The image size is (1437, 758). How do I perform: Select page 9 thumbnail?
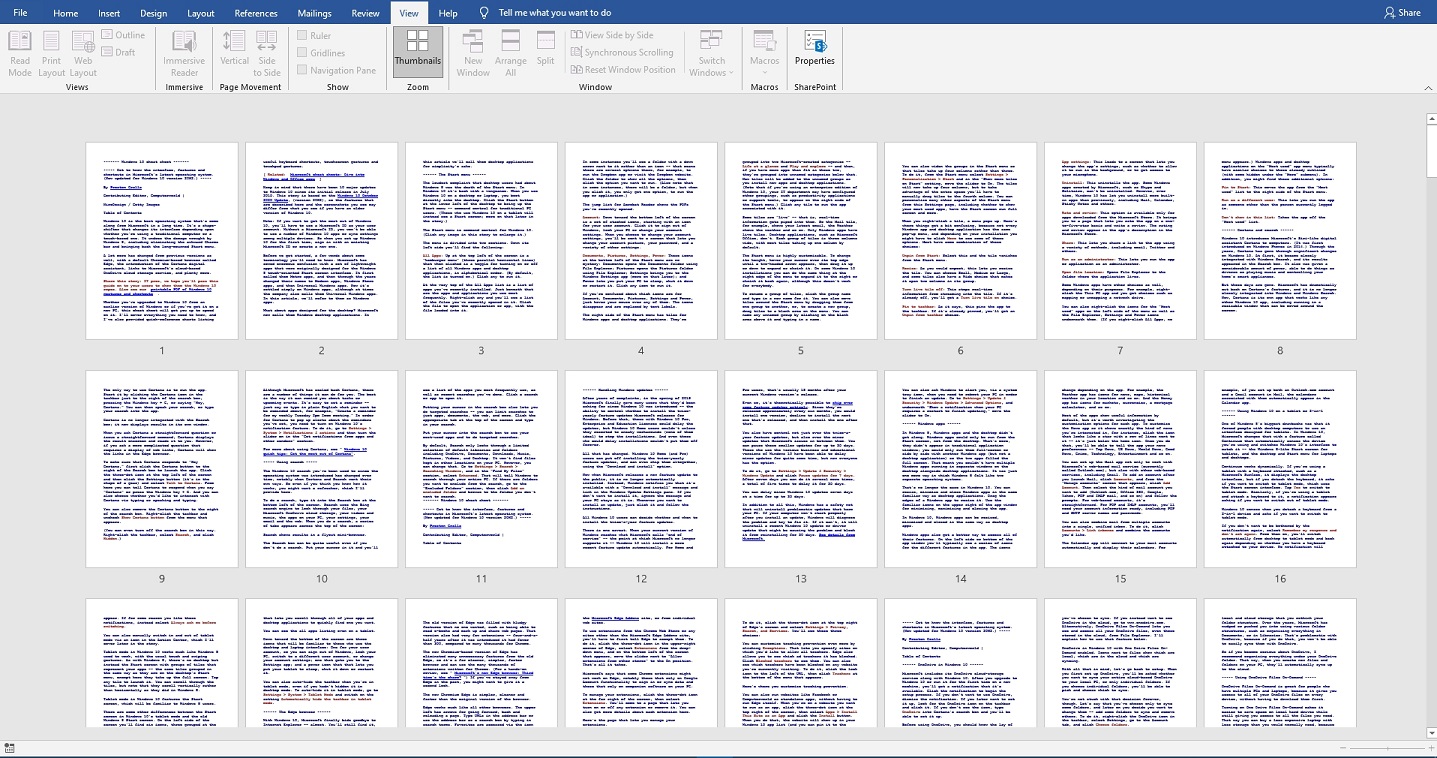coord(162,468)
